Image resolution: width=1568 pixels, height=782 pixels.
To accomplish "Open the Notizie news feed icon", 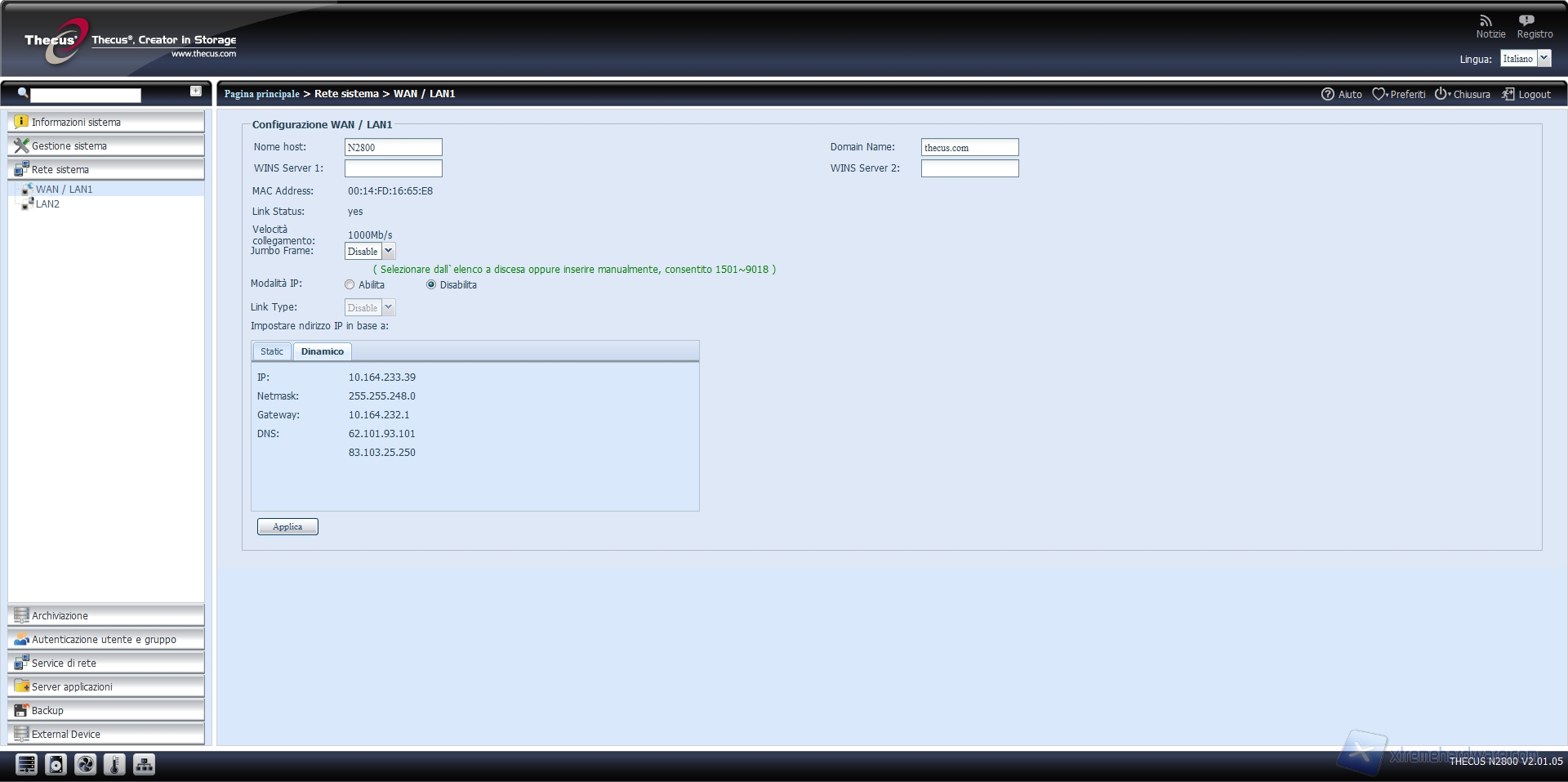I will pyautogui.click(x=1486, y=21).
